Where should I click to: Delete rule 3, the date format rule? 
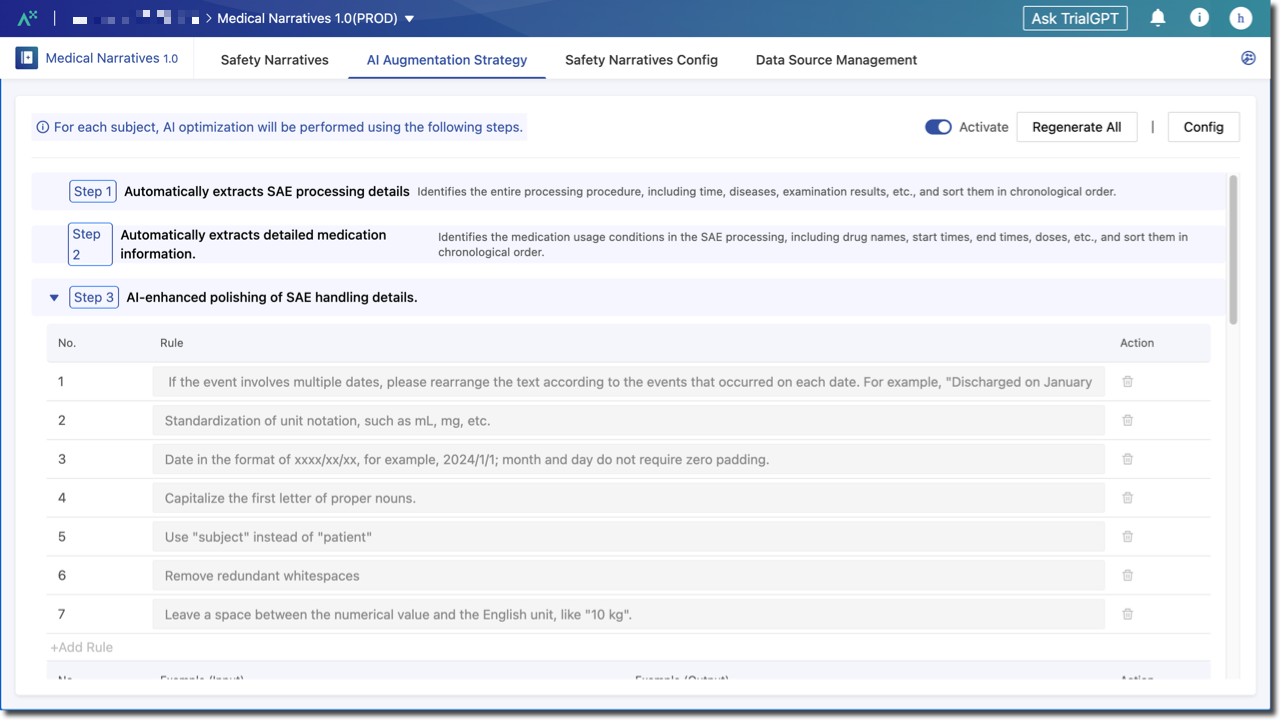(x=1128, y=459)
